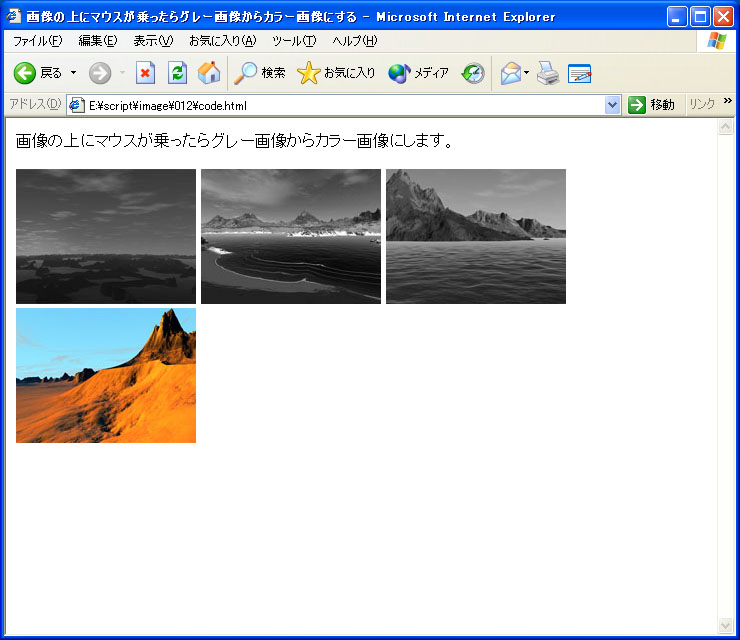Click the vertical scrollbar up arrow
This screenshot has height=640, width=740.
click(725, 126)
